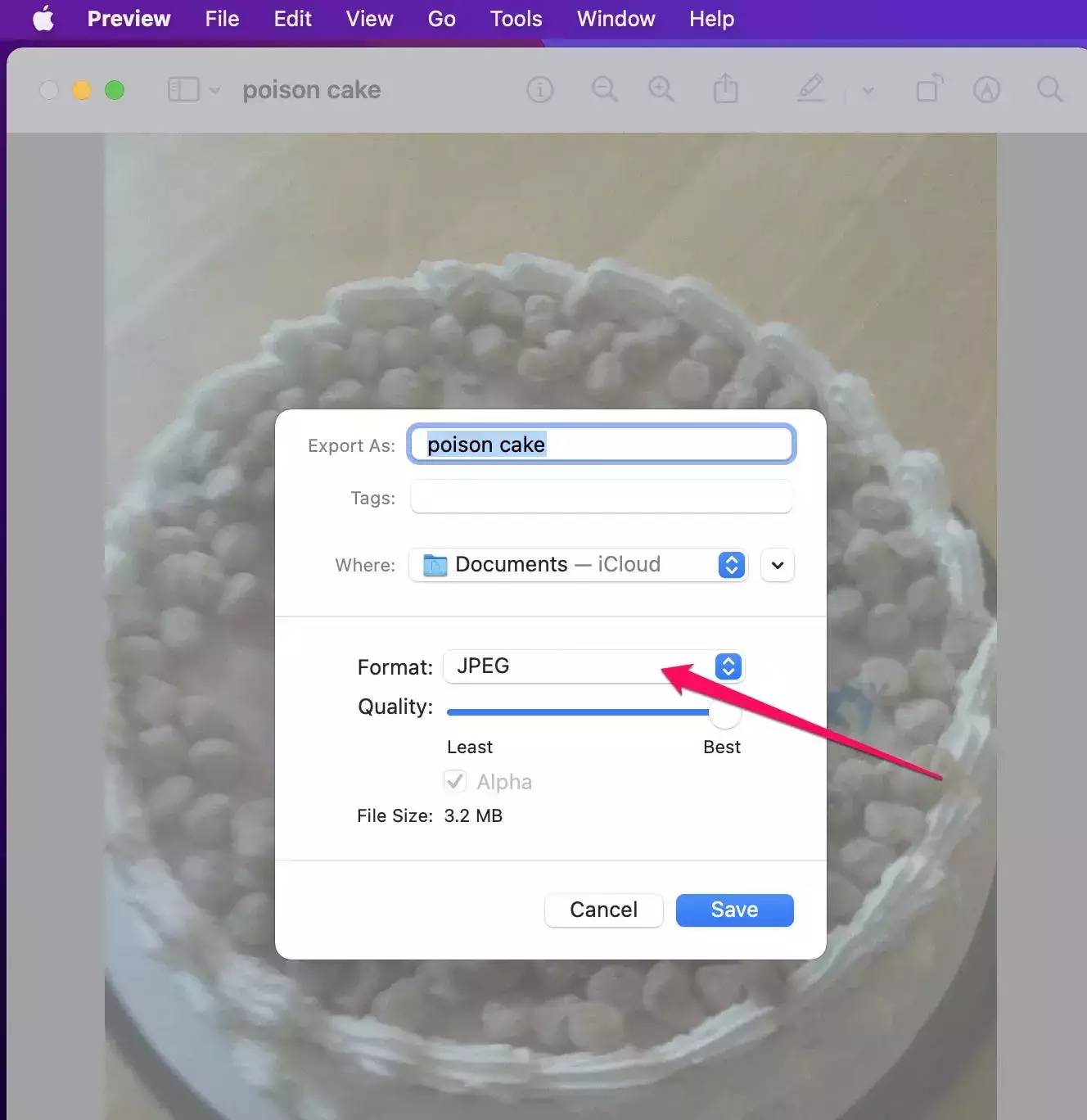Click the Inspector info icon in toolbar

click(x=539, y=89)
